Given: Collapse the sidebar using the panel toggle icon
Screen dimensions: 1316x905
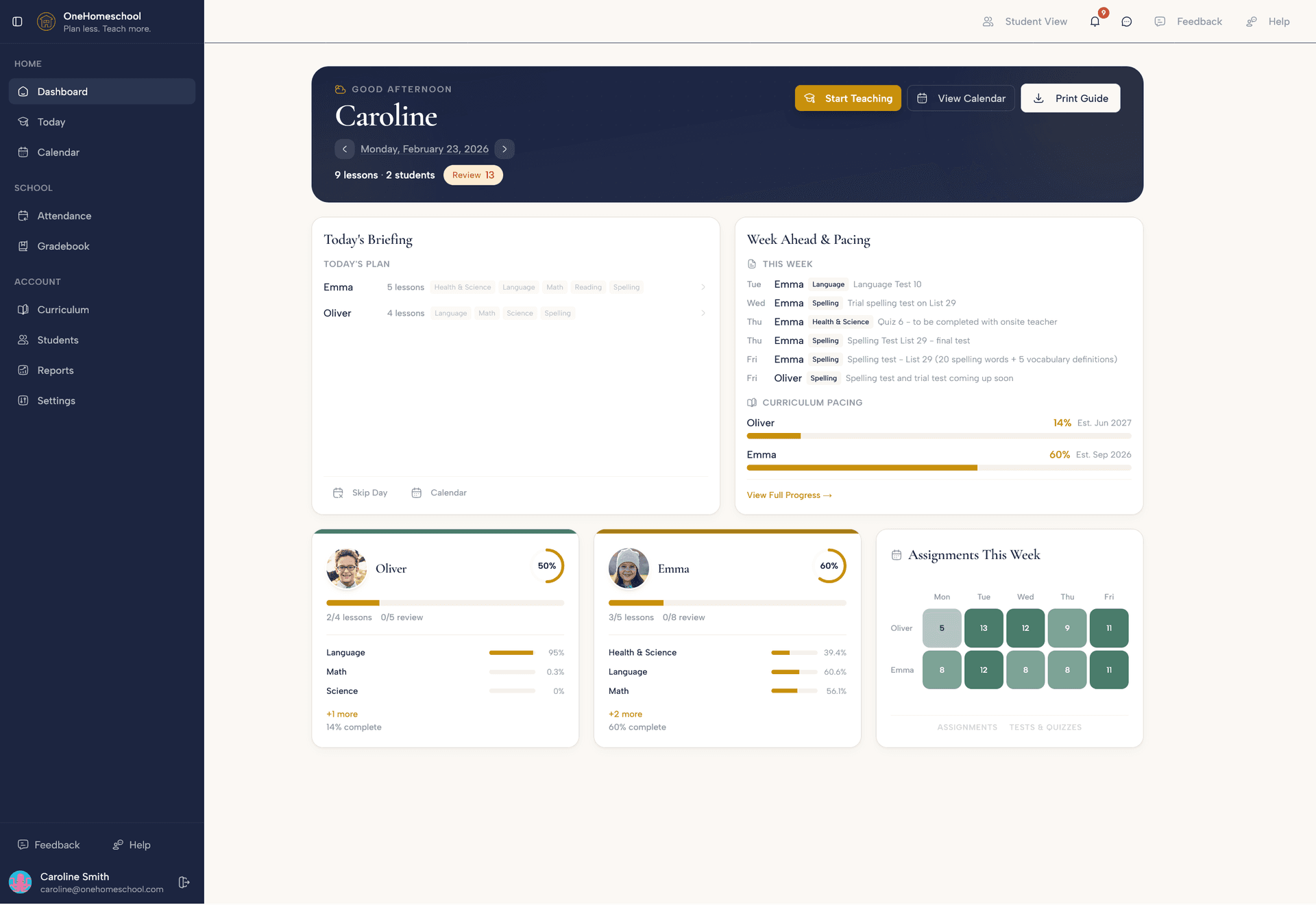Looking at the screenshot, I should click(17, 21).
